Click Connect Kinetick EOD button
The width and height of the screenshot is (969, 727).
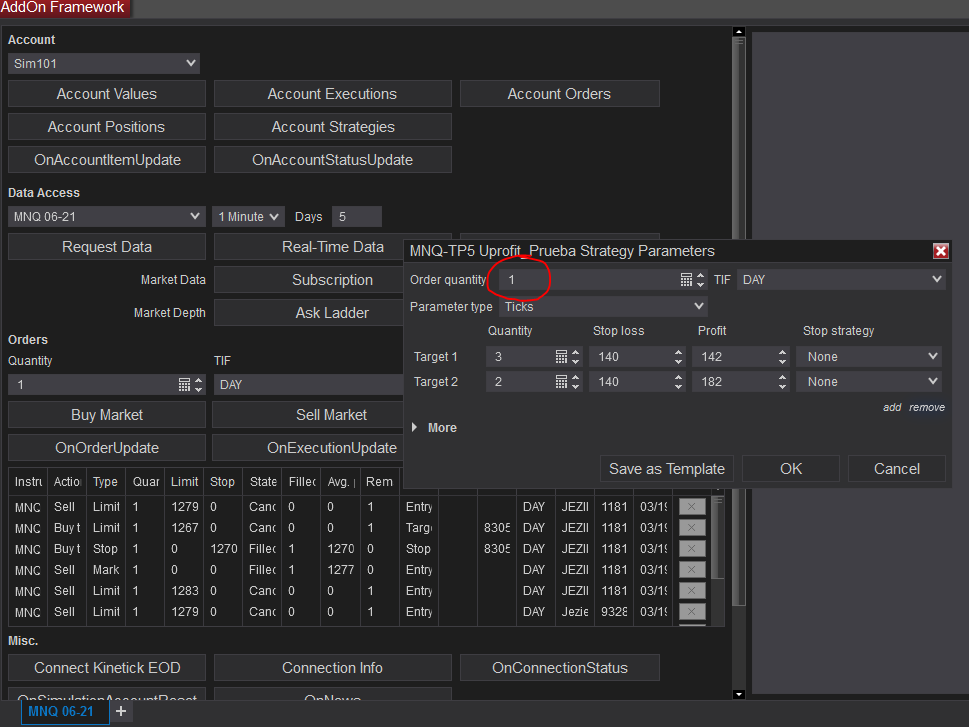pos(107,668)
